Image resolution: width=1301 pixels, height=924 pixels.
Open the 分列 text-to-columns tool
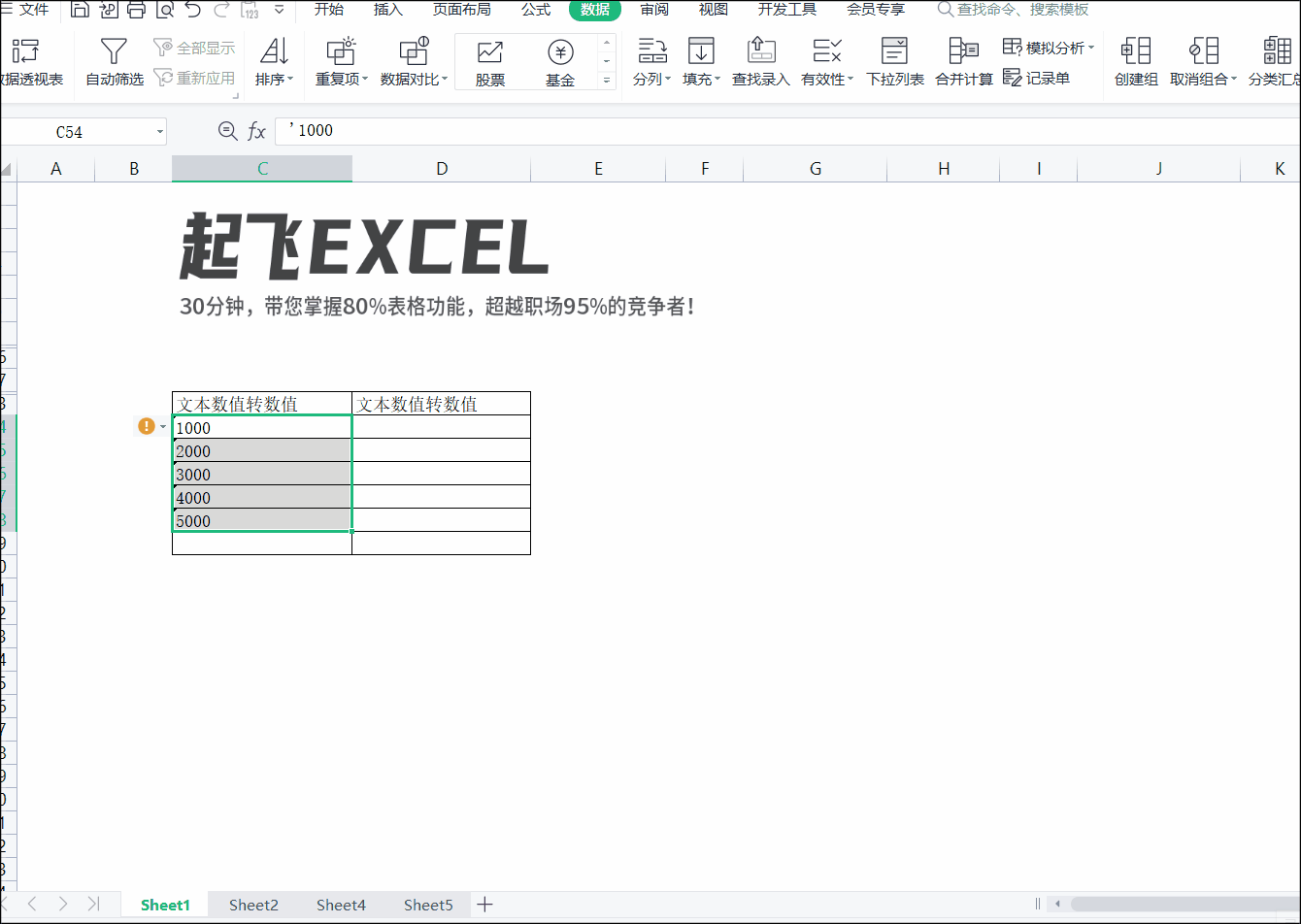click(652, 62)
